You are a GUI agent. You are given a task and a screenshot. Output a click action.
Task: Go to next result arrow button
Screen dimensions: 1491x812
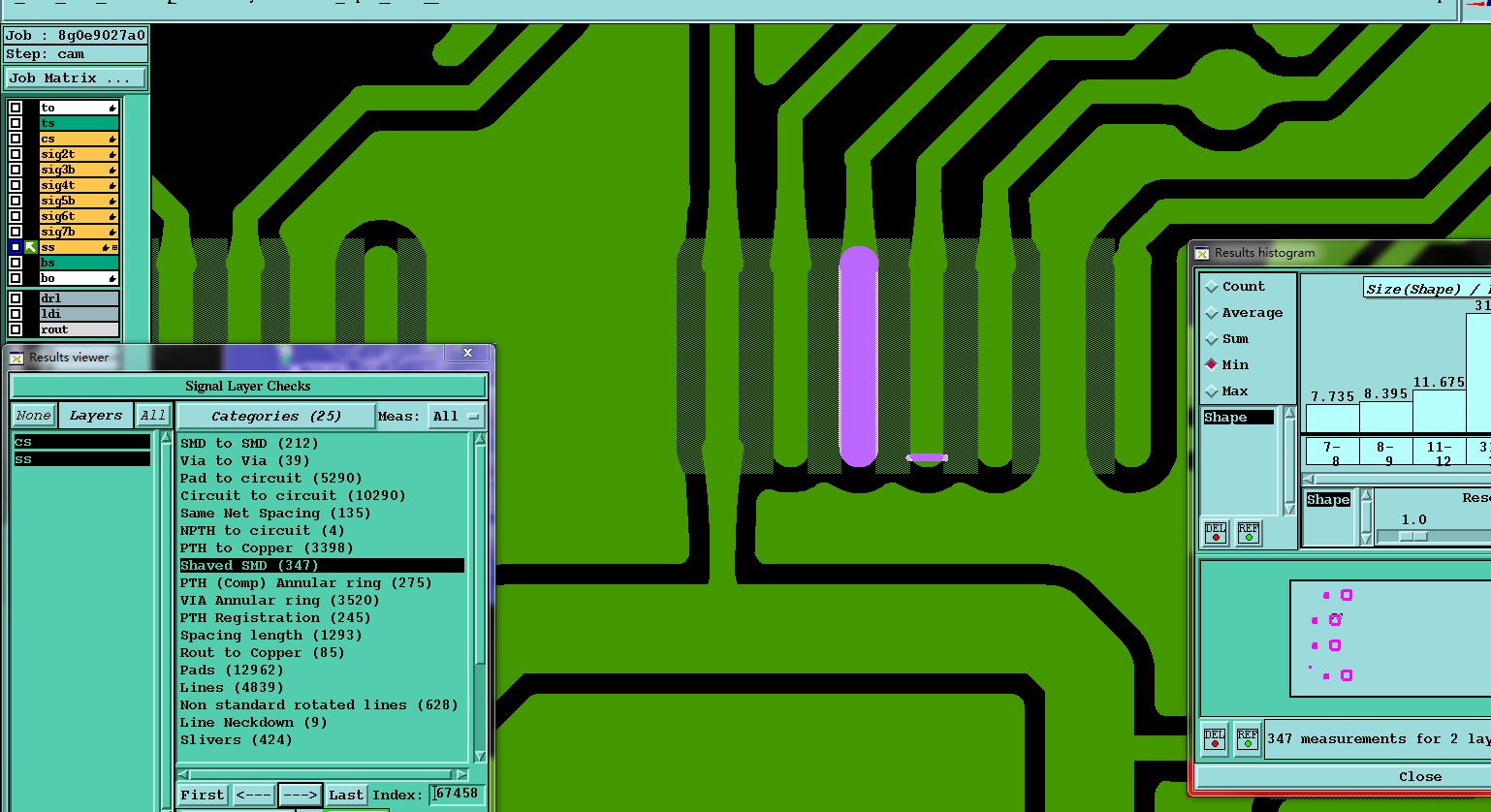(x=301, y=796)
